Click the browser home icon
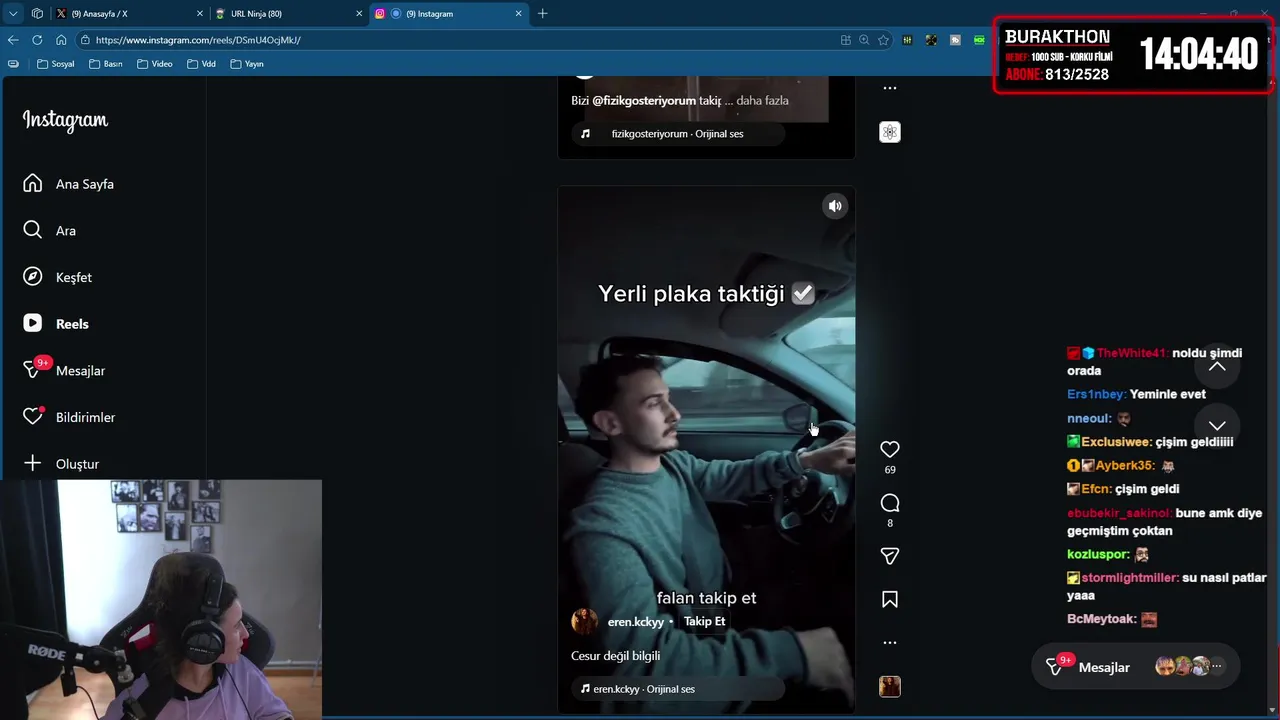This screenshot has width=1280, height=720. pyautogui.click(x=61, y=40)
